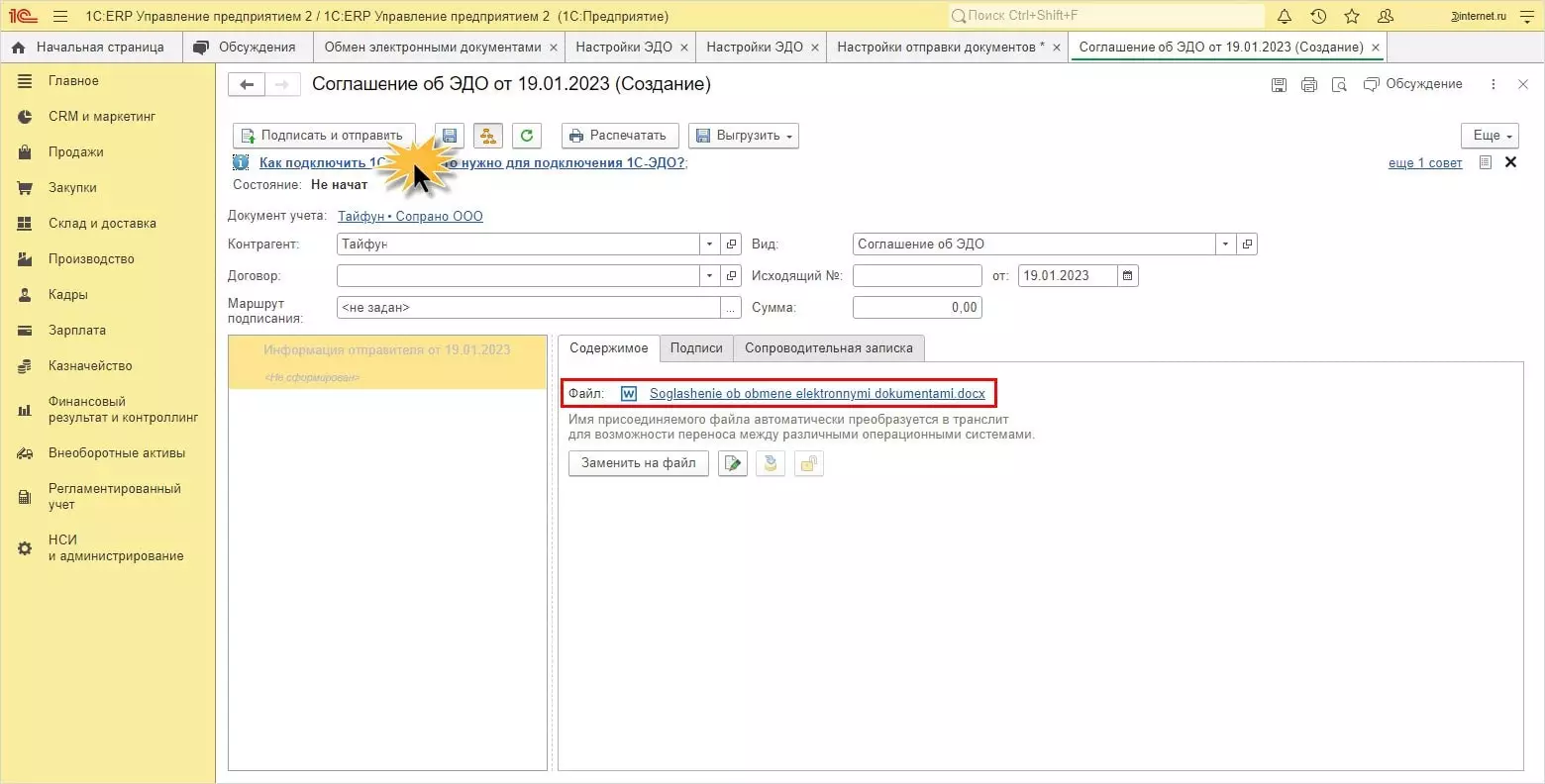Switch to the Подписи tab
This screenshot has width=1545, height=784.
(x=696, y=348)
